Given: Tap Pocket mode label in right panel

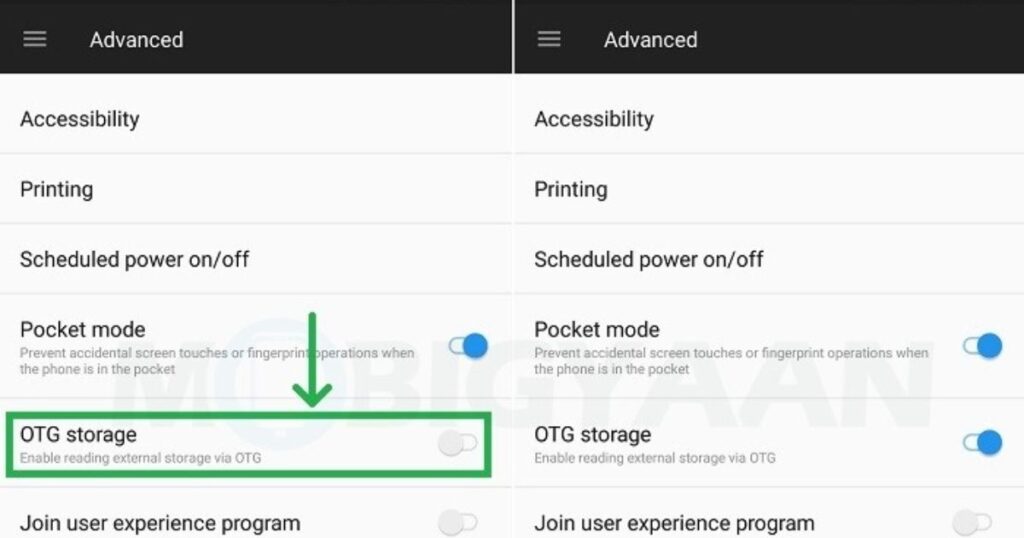Looking at the screenshot, I should (597, 329).
